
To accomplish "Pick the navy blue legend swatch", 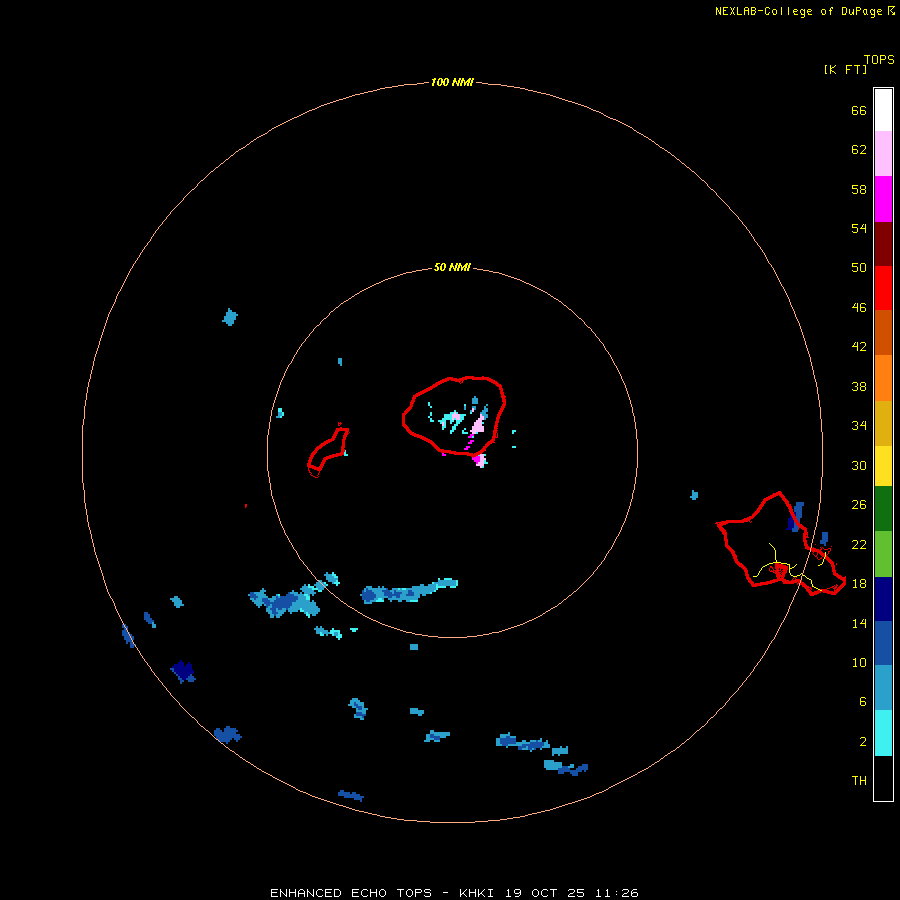I will tap(883, 599).
